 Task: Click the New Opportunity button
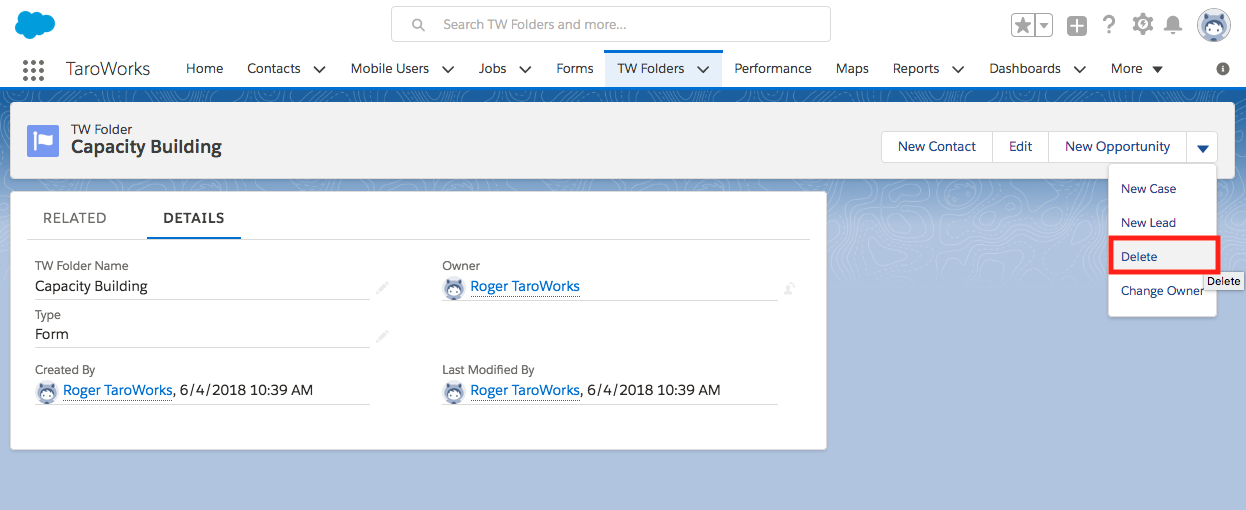coord(1117,146)
